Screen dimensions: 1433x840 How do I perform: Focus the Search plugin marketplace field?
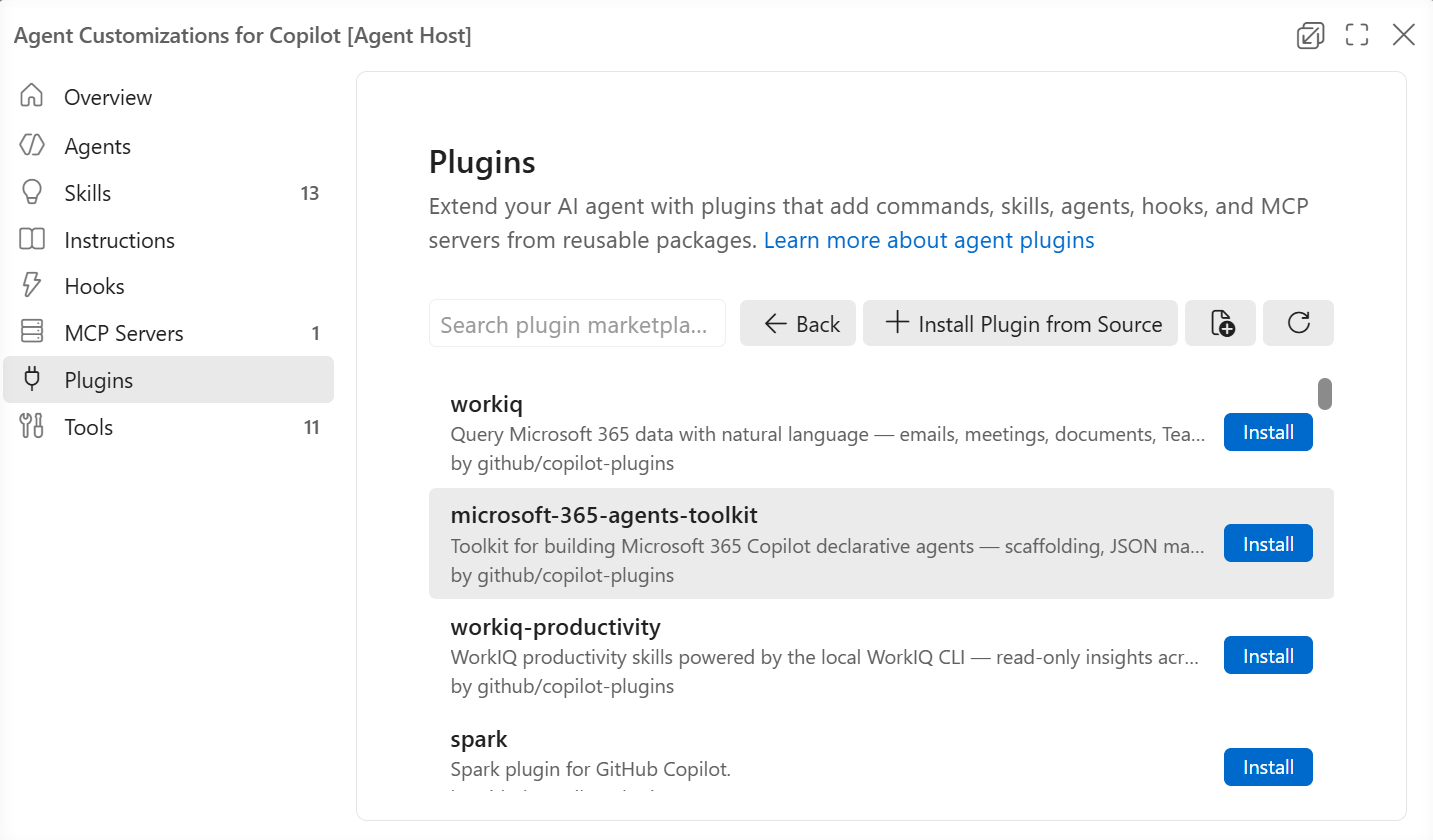point(577,323)
